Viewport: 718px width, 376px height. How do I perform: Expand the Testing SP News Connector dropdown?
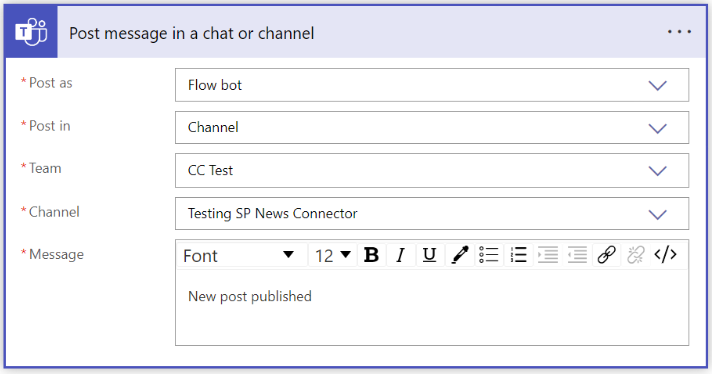click(432, 214)
